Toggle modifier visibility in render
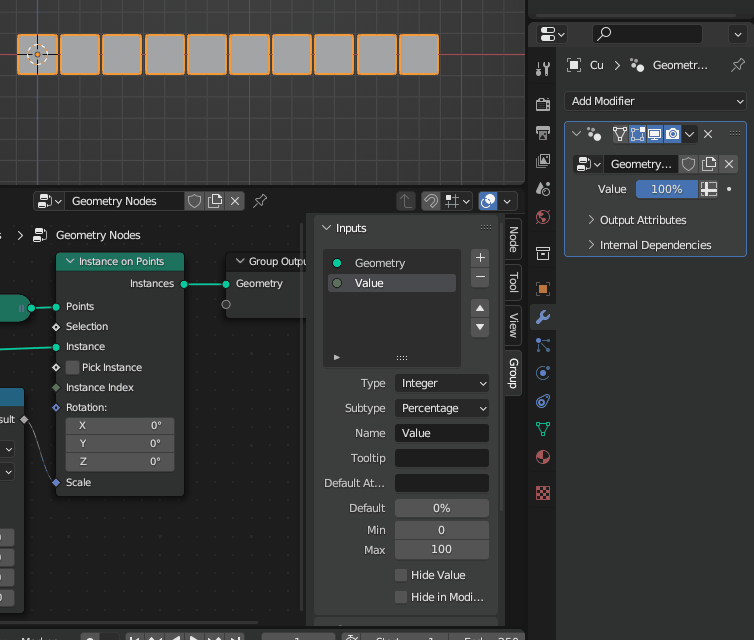Screen dimensions: 754x640 [x=673, y=134]
